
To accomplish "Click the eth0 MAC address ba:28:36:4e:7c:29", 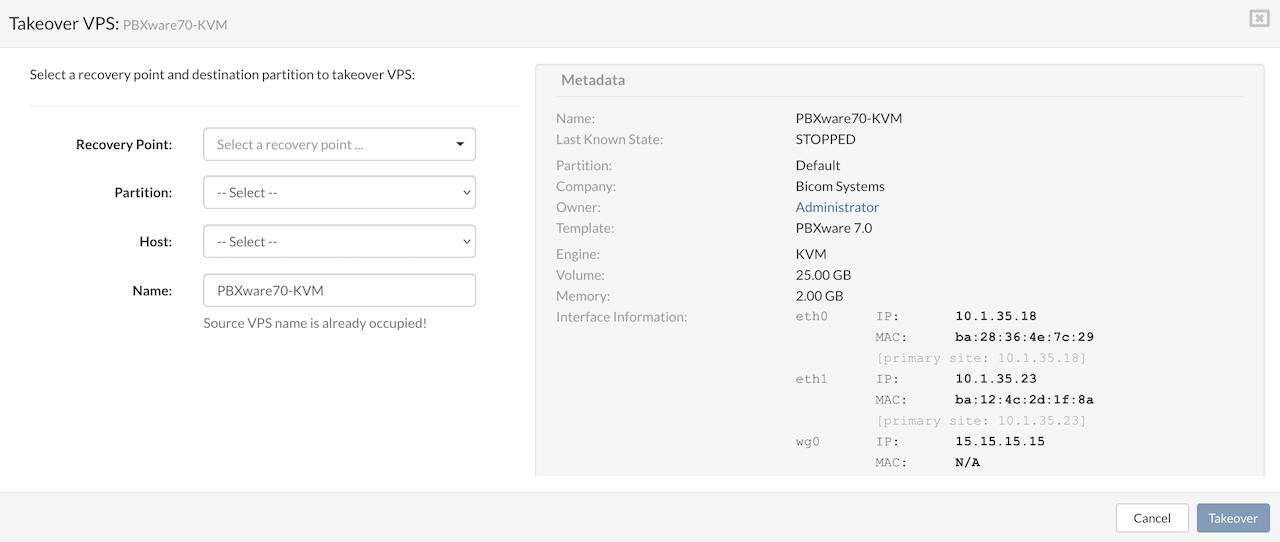I will click(1024, 337).
